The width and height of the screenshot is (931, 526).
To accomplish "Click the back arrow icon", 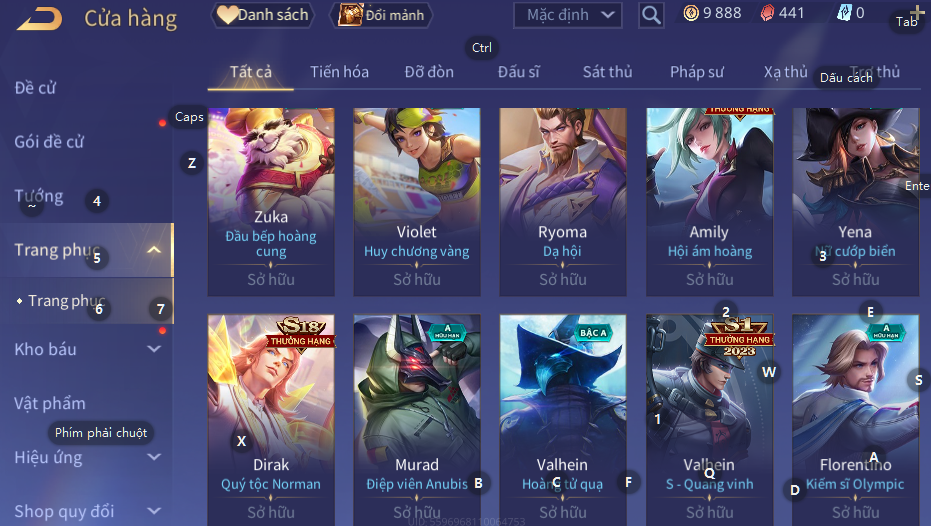I will tap(39, 18).
